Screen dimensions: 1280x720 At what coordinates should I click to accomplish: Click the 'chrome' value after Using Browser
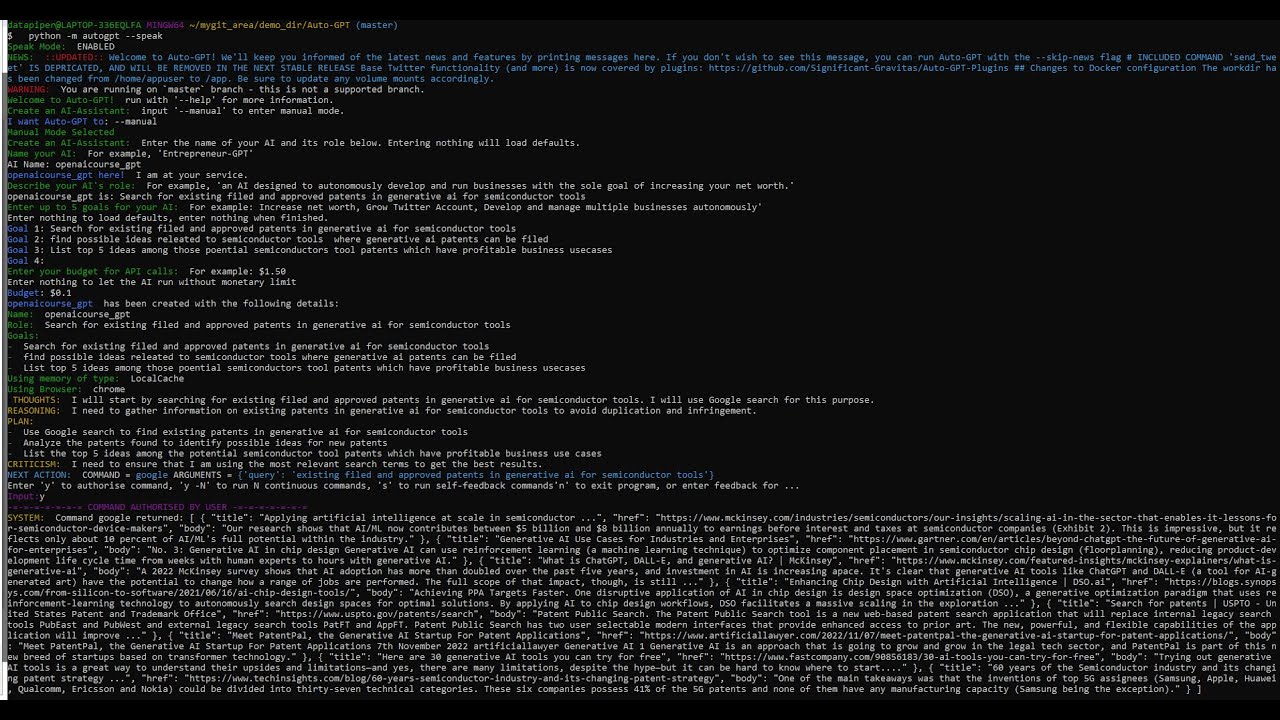tap(110, 390)
